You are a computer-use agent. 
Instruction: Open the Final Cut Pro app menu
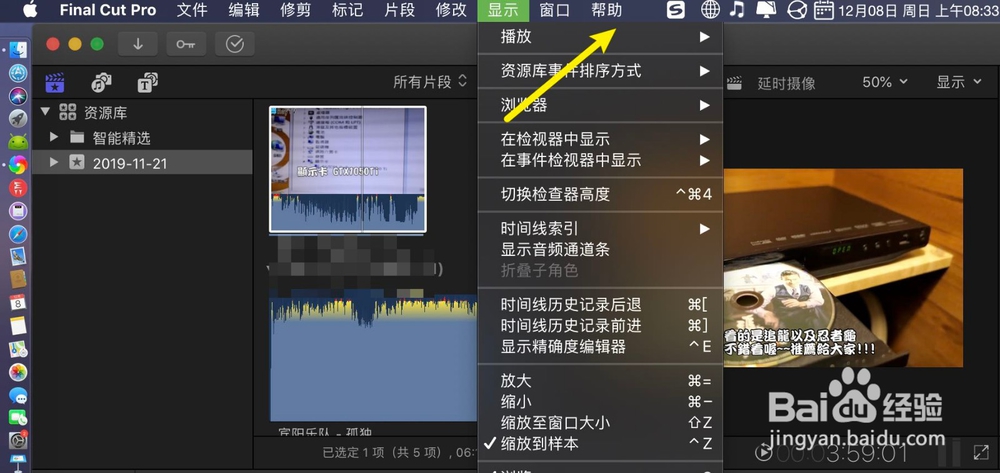click(x=108, y=10)
